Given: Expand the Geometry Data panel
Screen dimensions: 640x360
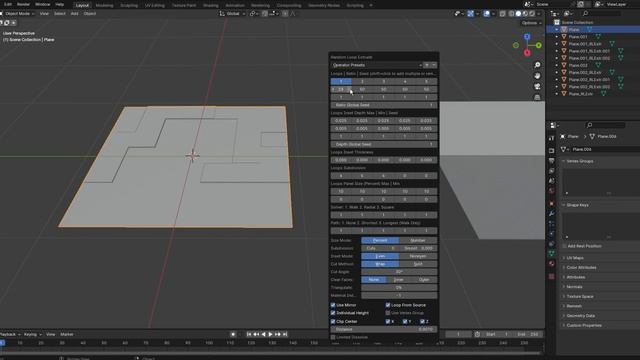Looking at the screenshot, I should click(580, 316).
